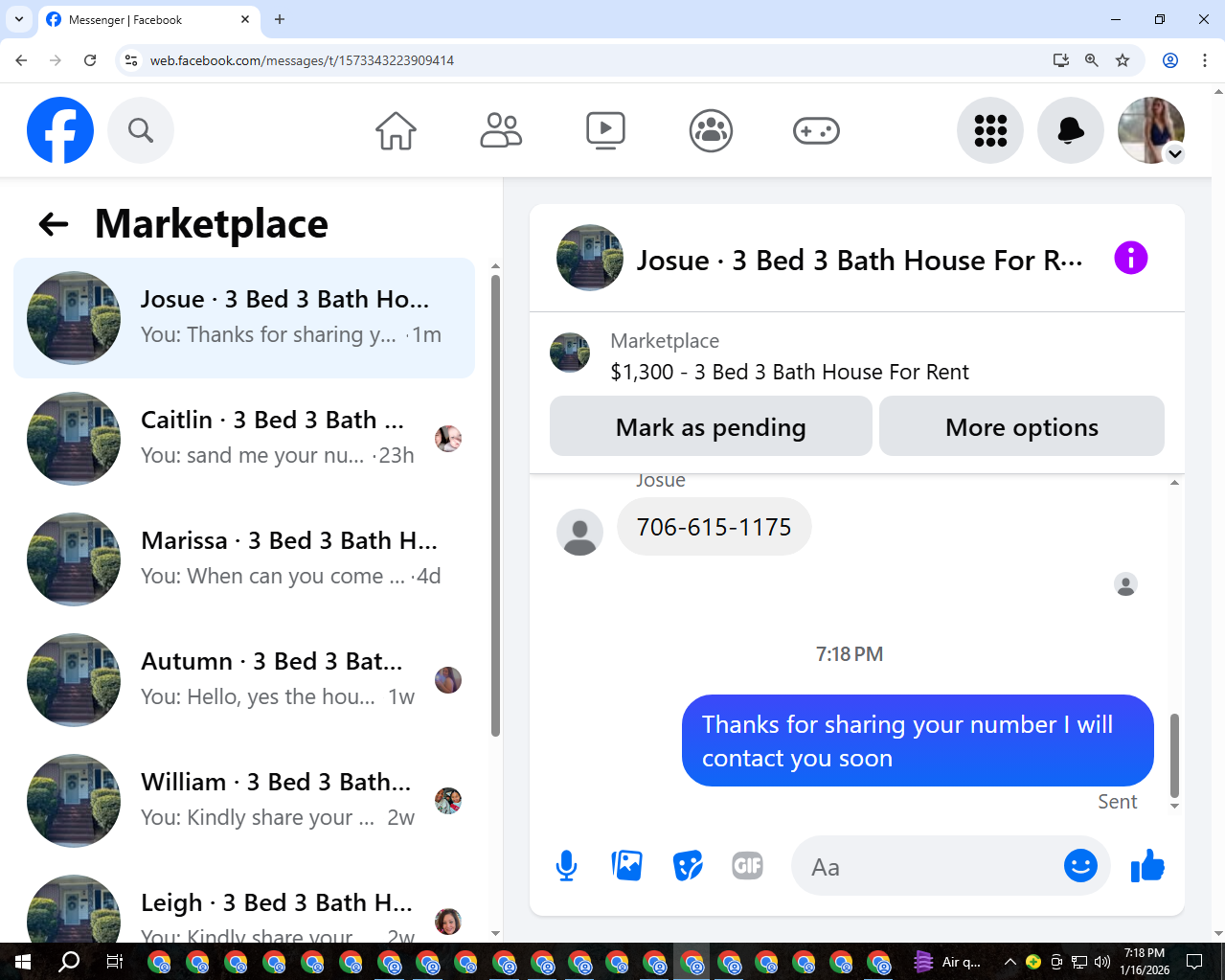1225x980 pixels.
Task: Open Task View on taskbar
Action: (115, 962)
